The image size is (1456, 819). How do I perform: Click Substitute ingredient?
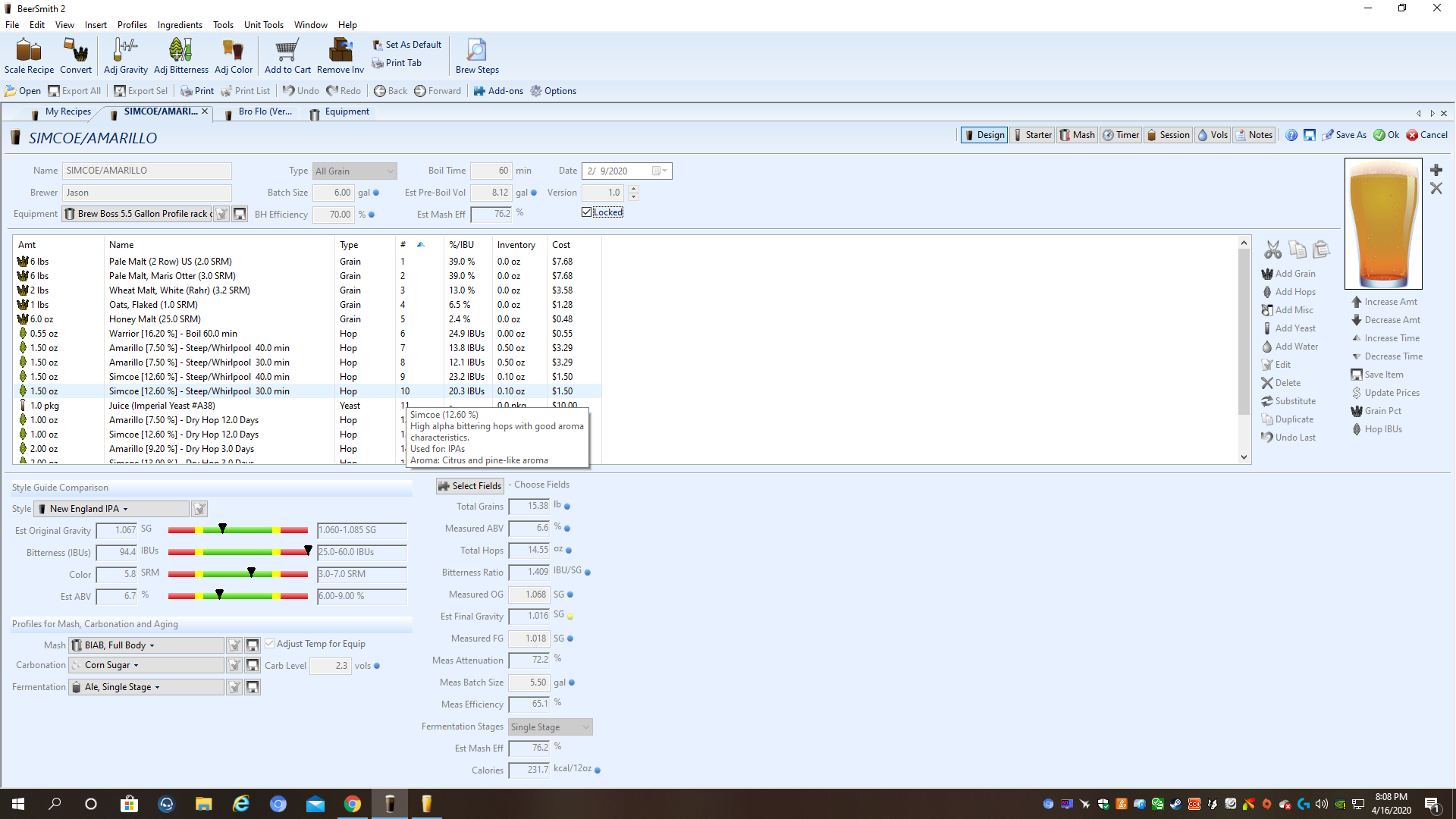[x=1288, y=401]
